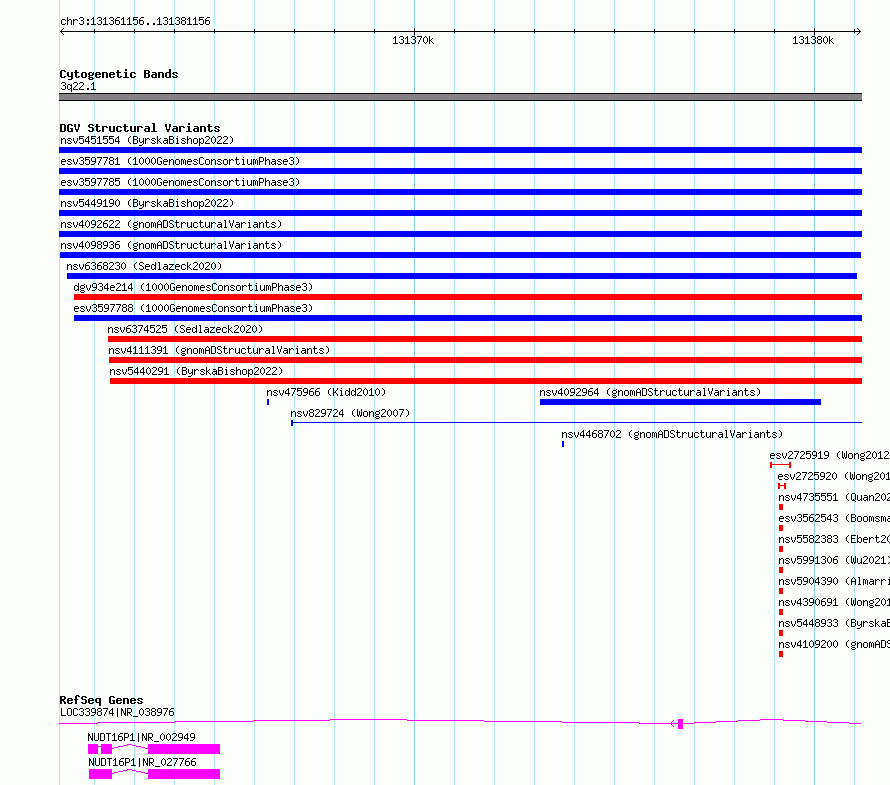Click the small blue nsv475966 marker
Screen dimensions: 890x785
pos(268,402)
